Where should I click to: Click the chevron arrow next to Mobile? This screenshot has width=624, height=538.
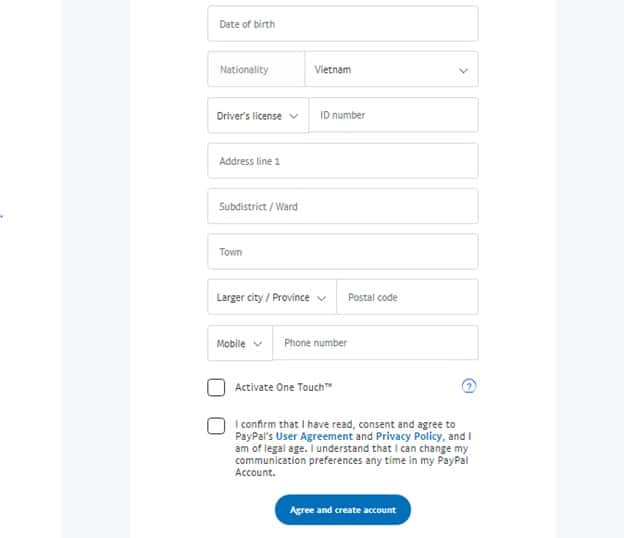pyautogui.click(x=257, y=344)
